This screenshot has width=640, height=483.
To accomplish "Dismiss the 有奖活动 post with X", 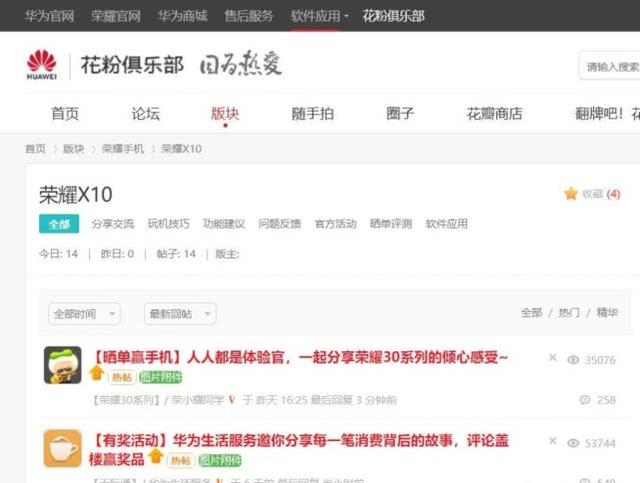I will tap(553, 441).
